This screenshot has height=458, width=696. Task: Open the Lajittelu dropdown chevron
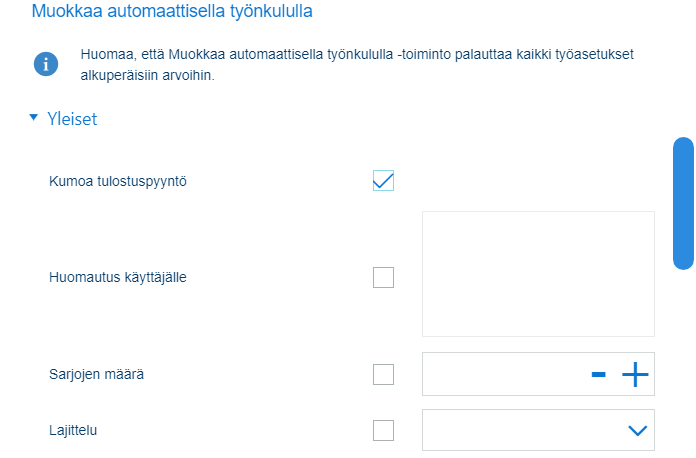point(637,430)
